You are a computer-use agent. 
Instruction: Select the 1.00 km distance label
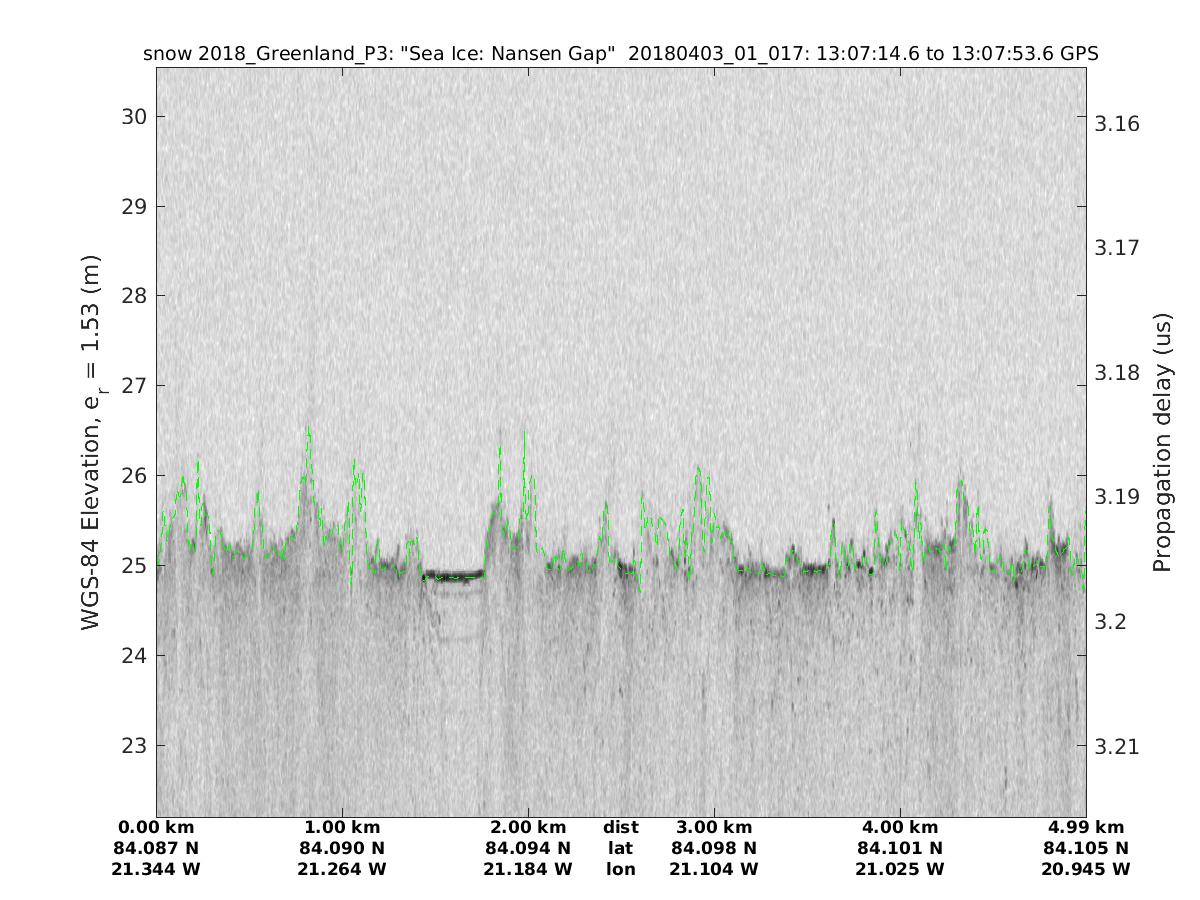point(342,828)
